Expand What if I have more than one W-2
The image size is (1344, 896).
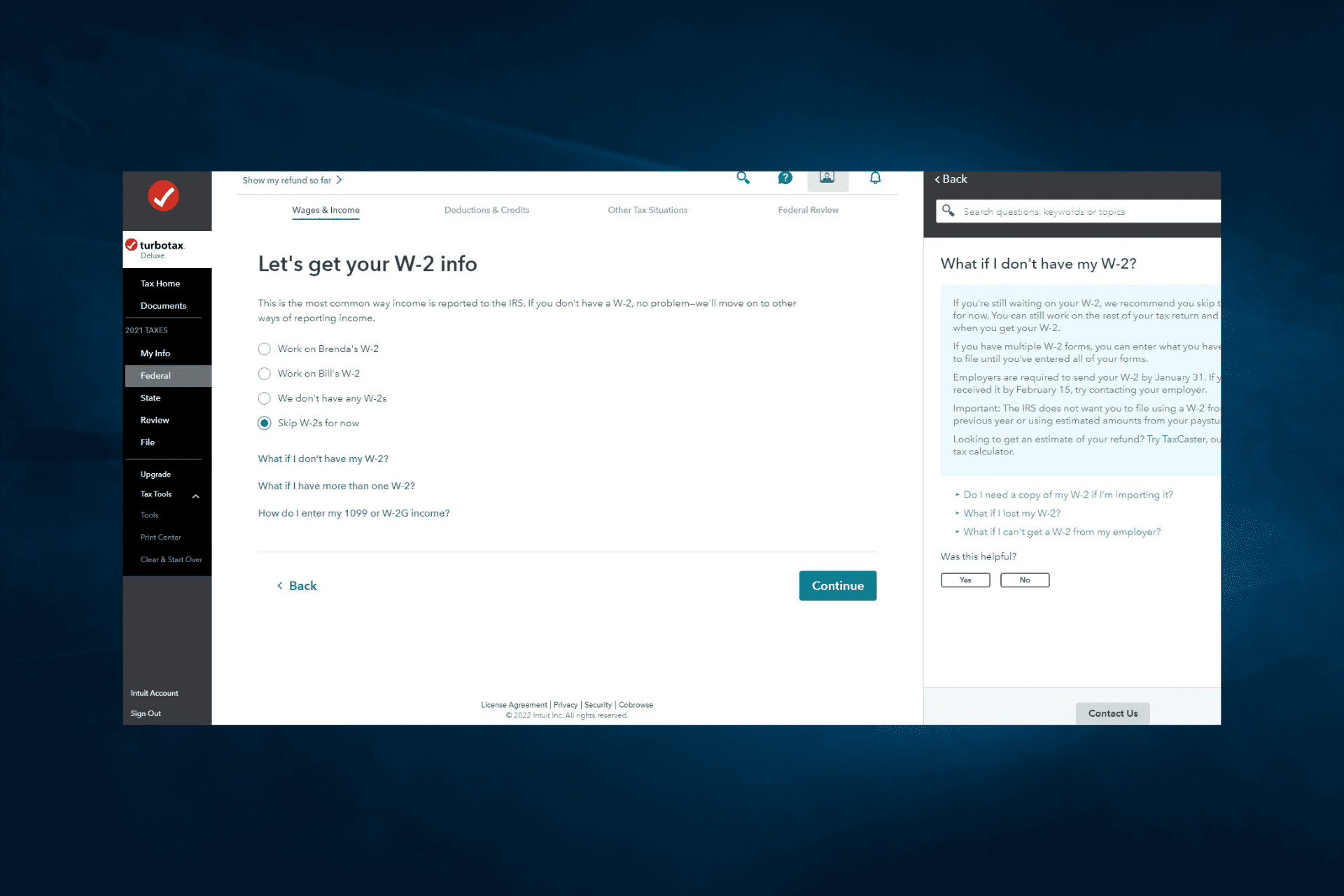335,486
